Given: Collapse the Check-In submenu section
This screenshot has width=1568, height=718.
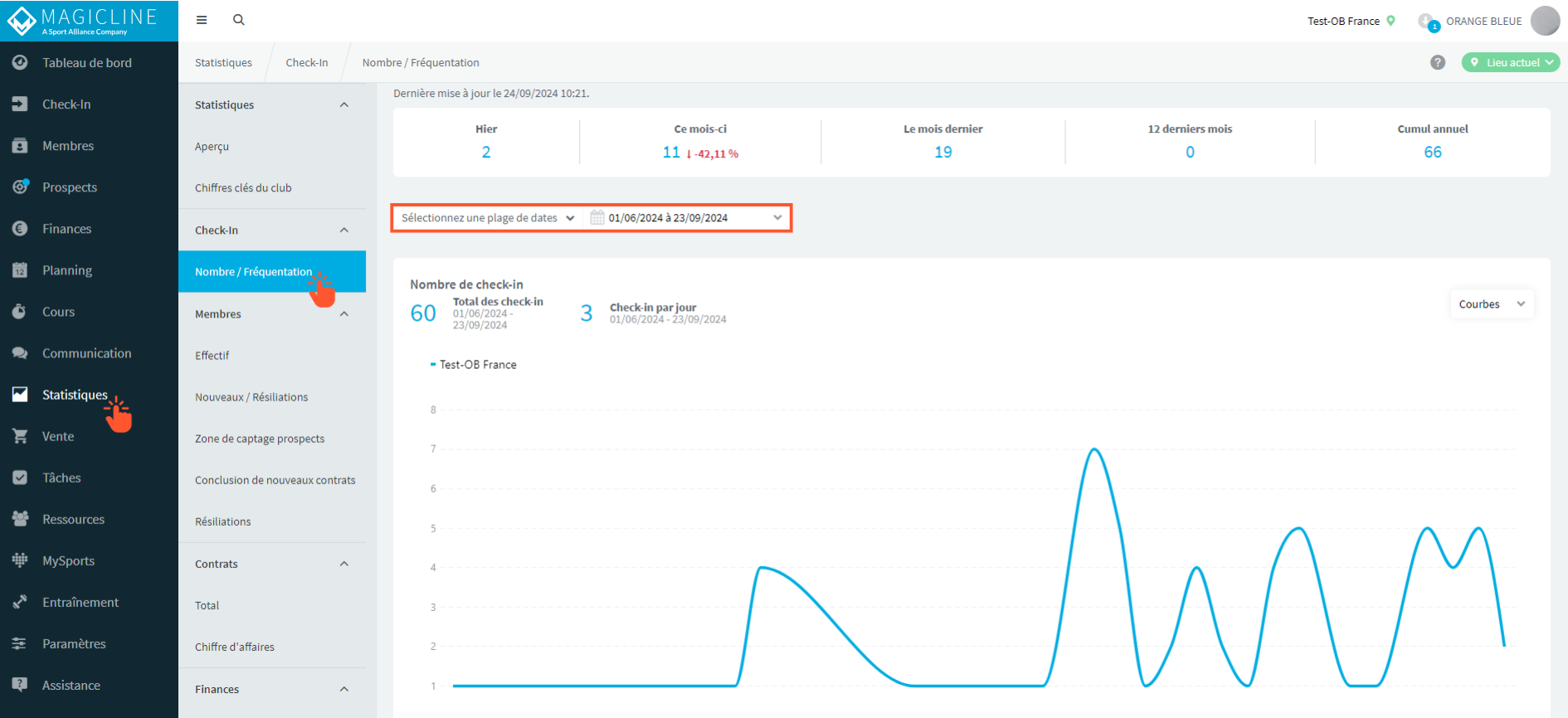Looking at the screenshot, I should [x=344, y=230].
